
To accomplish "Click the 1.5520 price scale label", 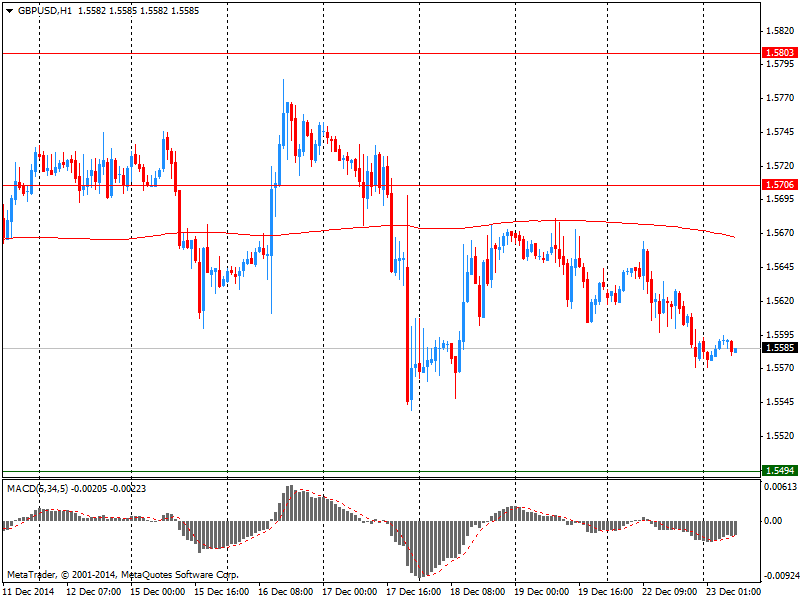I will [780, 436].
